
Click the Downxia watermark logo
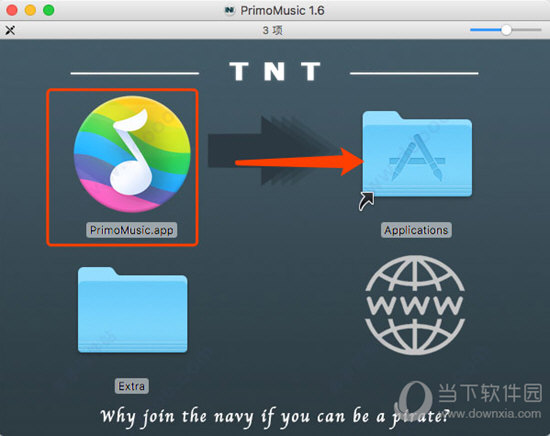coord(414,396)
